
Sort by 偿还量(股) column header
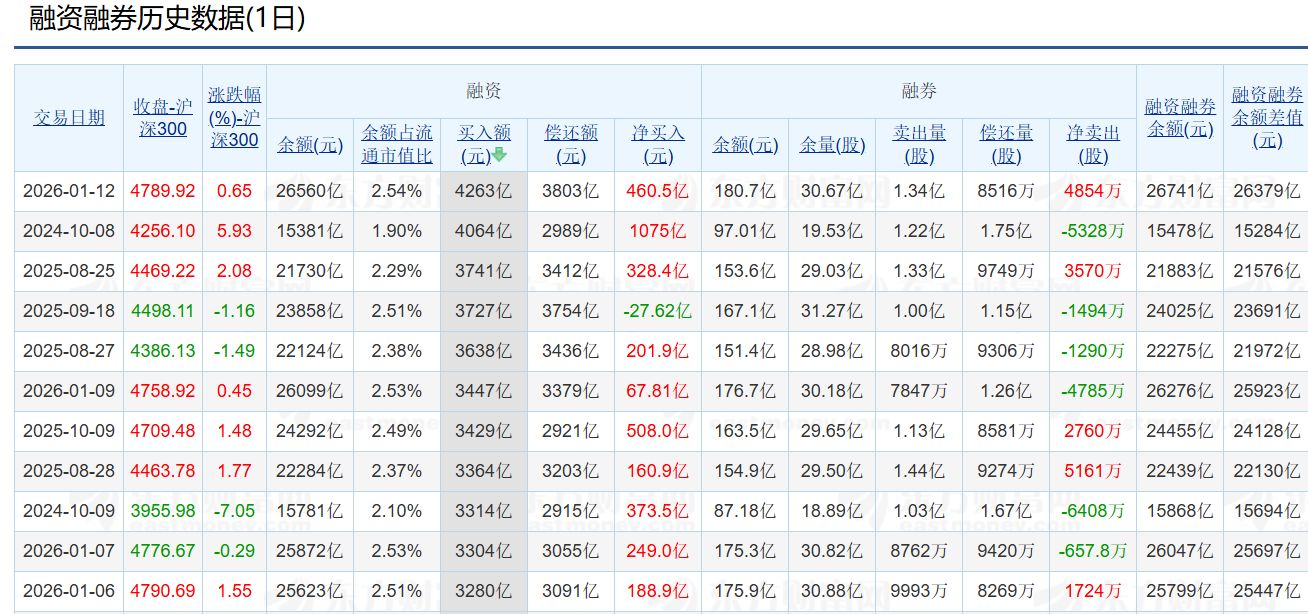(x=1006, y=144)
